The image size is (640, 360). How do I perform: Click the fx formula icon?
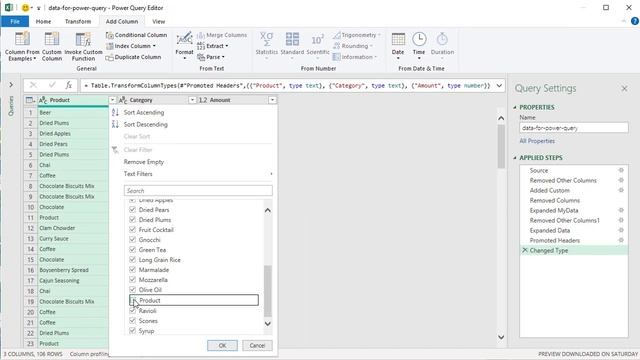point(69,85)
